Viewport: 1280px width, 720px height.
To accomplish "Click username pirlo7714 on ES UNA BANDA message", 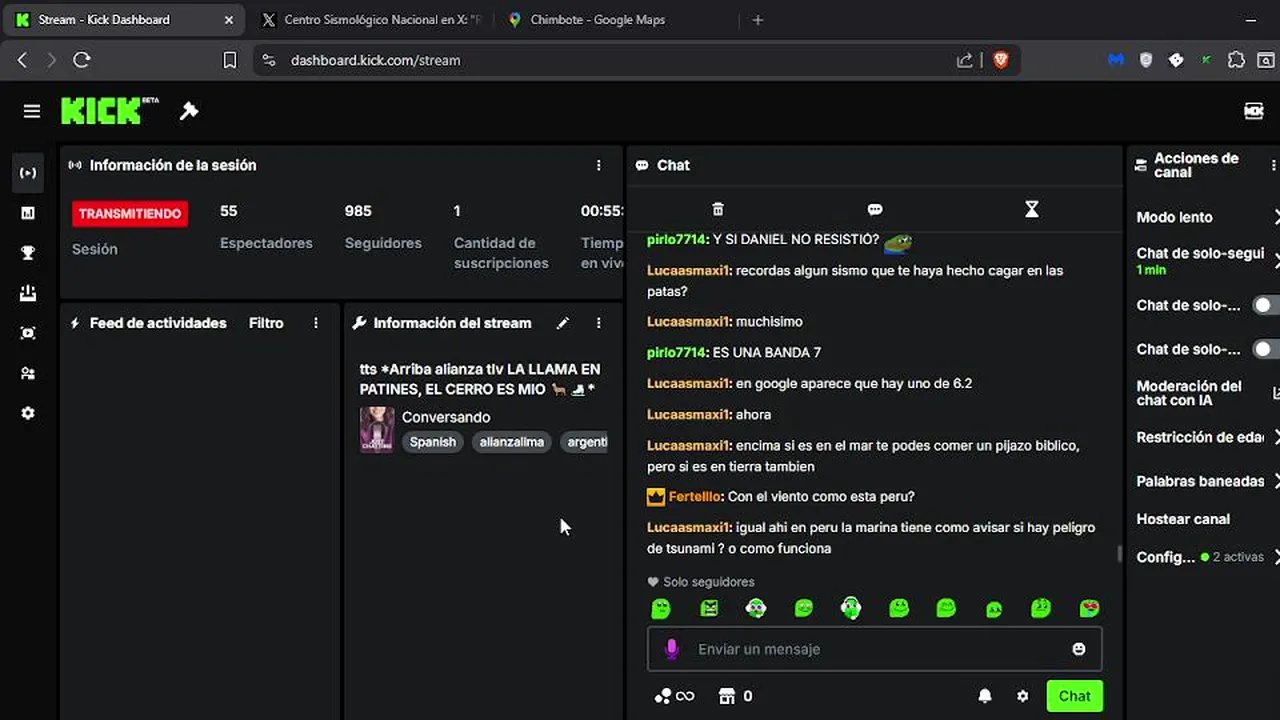I will point(677,353).
